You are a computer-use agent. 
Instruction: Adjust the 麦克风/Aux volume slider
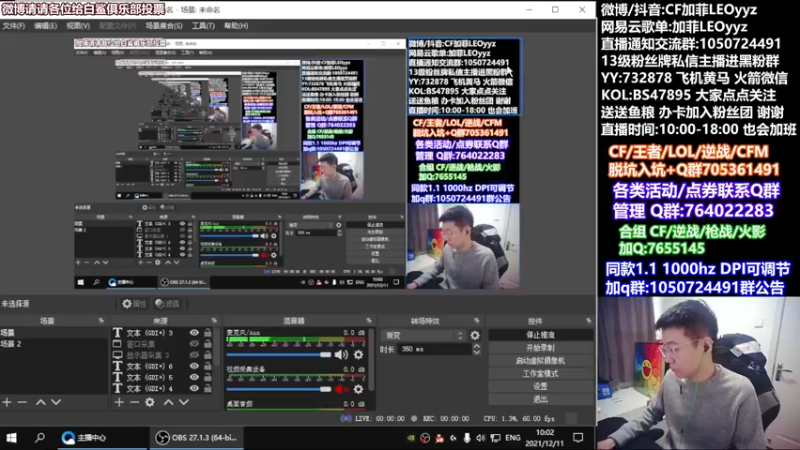pyautogui.click(x=279, y=355)
